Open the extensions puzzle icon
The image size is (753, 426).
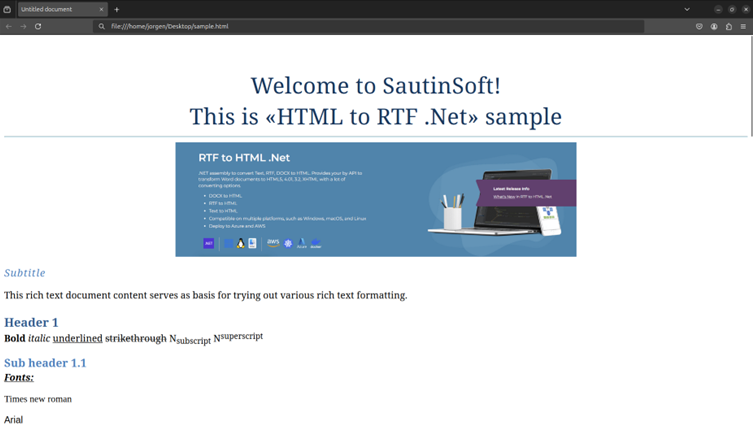pos(729,26)
